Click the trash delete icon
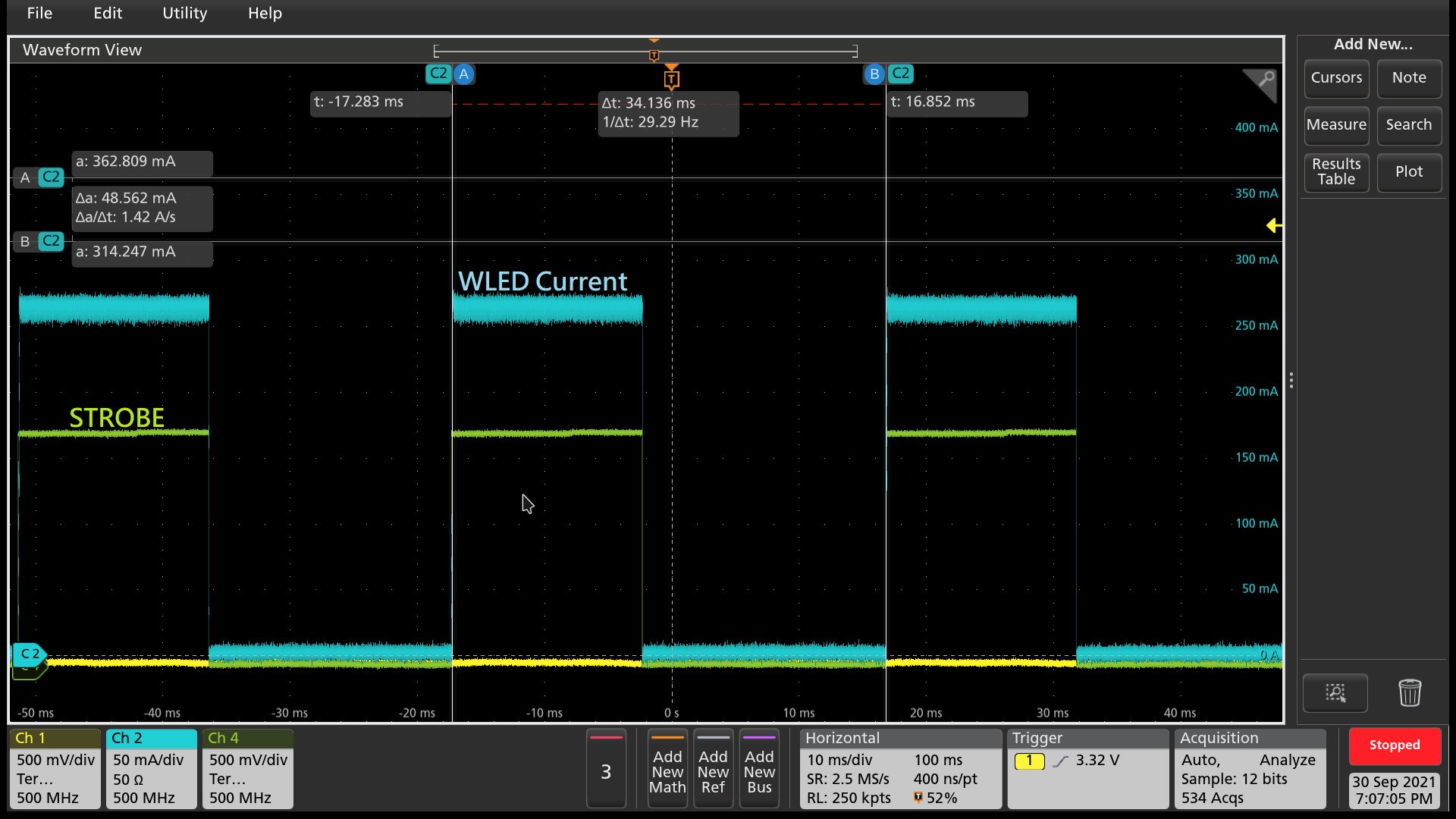The height and width of the screenshot is (819, 1456). pyautogui.click(x=1409, y=693)
